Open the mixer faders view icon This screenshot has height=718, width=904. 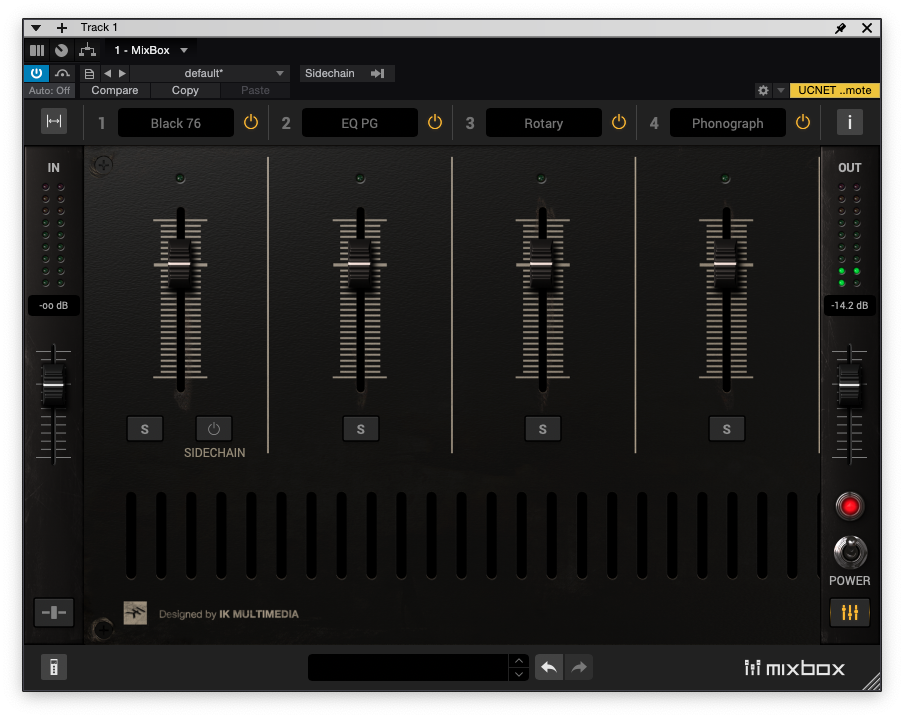pyautogui.click(x=850, y=612)
